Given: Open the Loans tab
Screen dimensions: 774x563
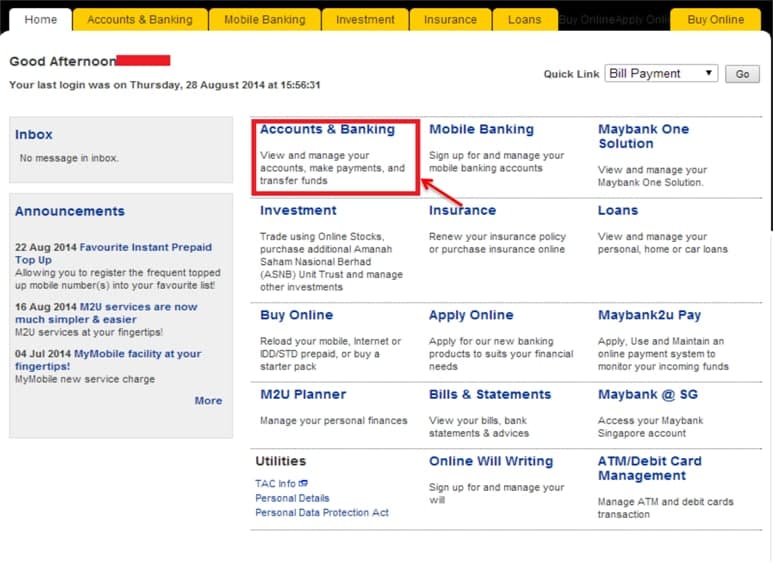Looking at the screenshot, I should 525,20.
